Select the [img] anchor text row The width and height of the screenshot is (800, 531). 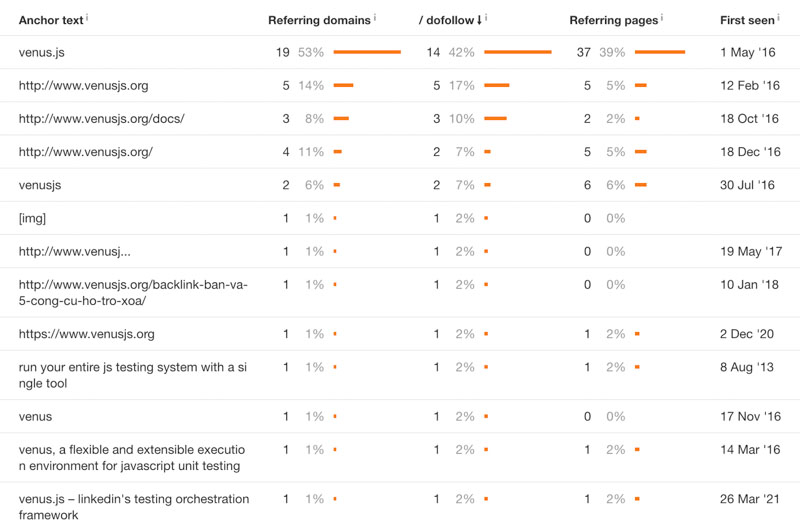click(32, 218)
